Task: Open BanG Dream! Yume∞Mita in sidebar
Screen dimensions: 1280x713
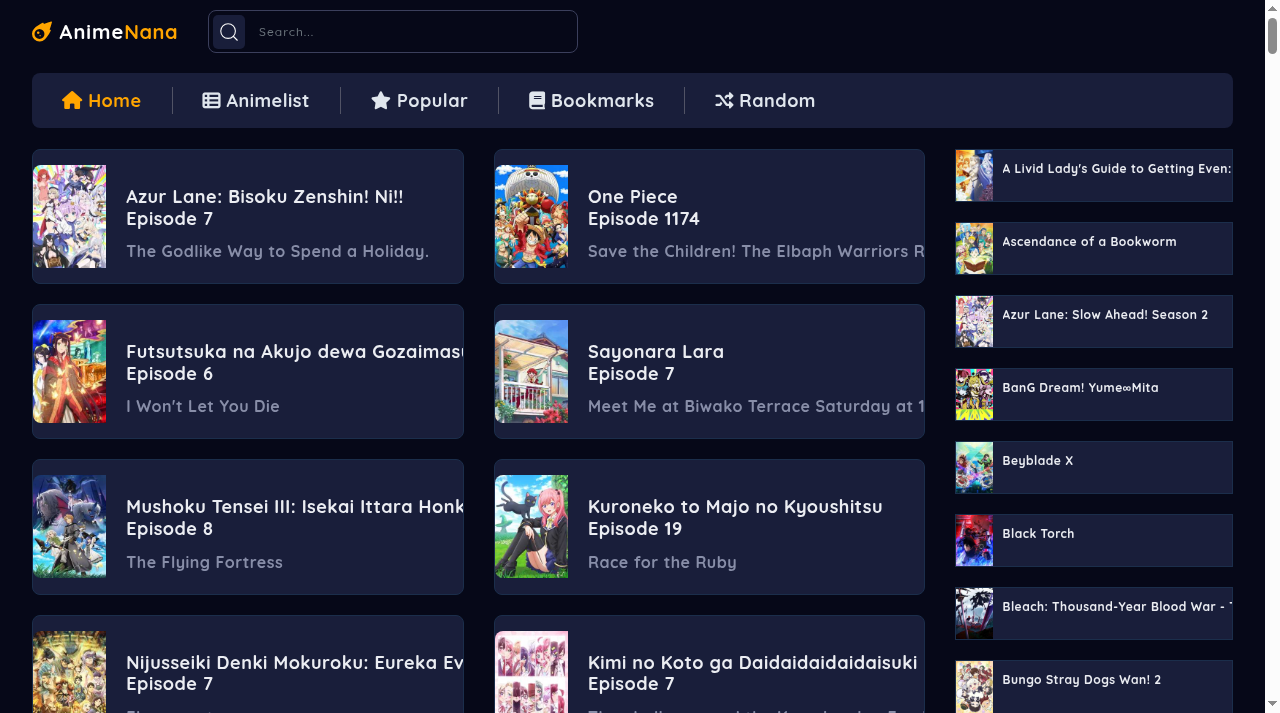Action: 1094,394
